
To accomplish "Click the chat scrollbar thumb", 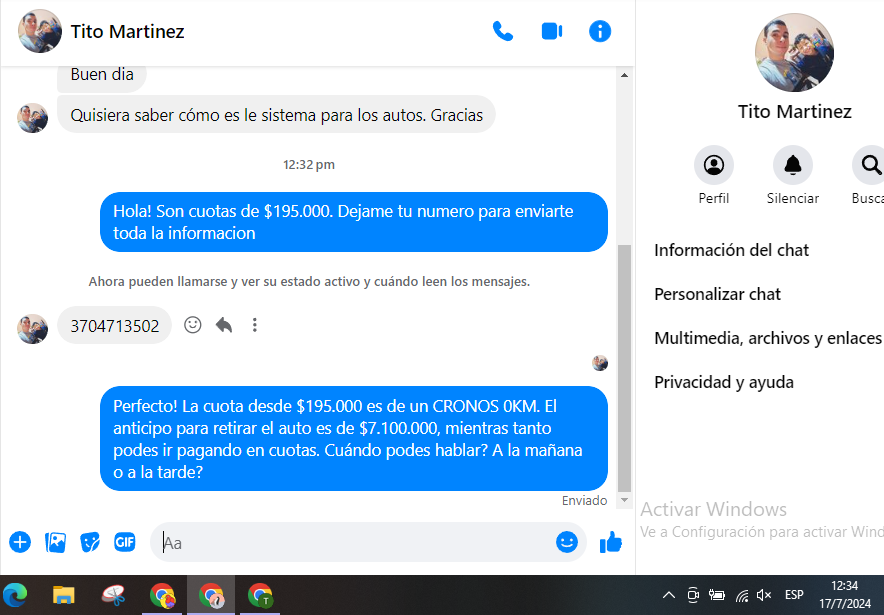I will click(x=624, y=369).
